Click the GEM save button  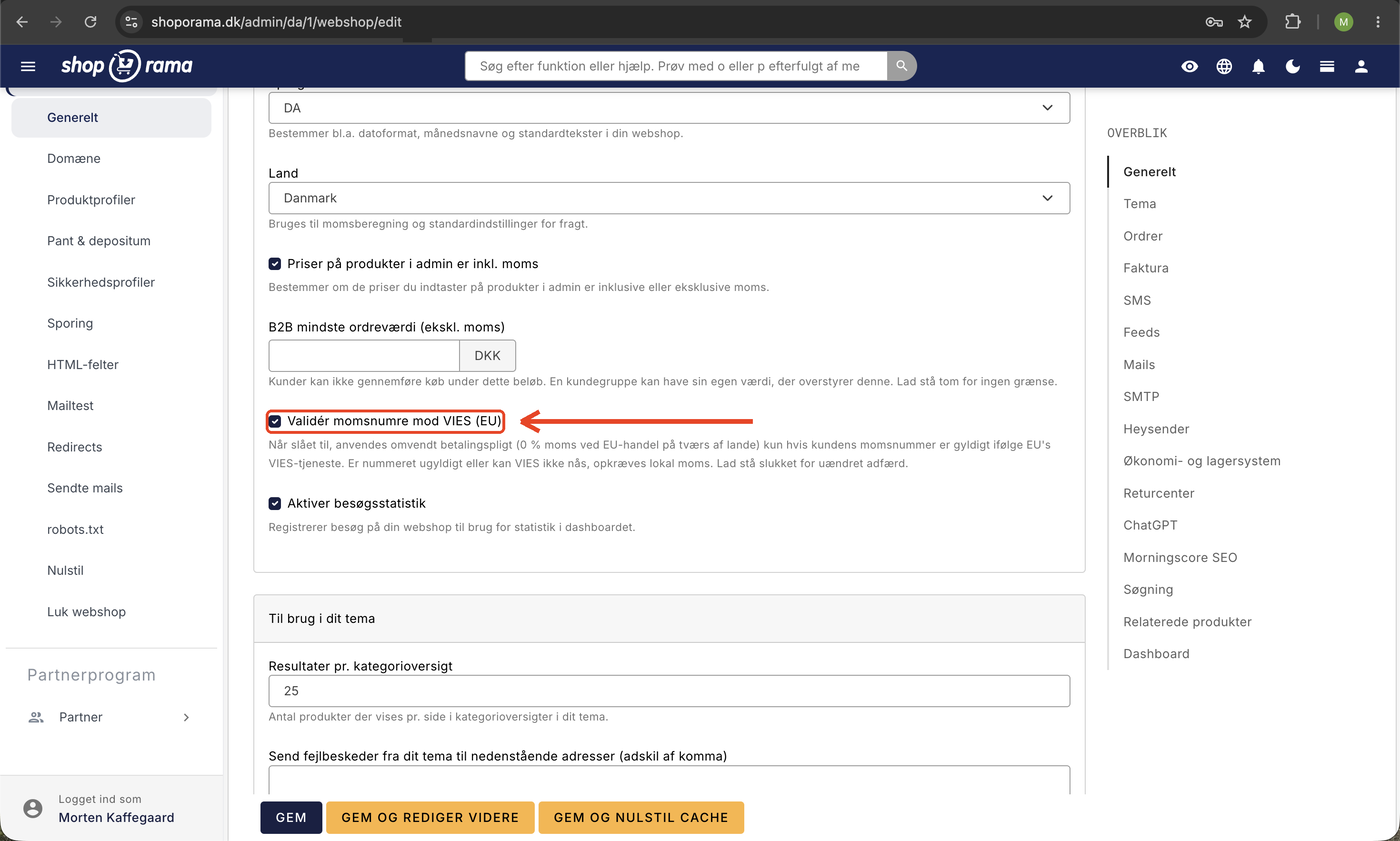pyautogui.click(x=291, y=817)
